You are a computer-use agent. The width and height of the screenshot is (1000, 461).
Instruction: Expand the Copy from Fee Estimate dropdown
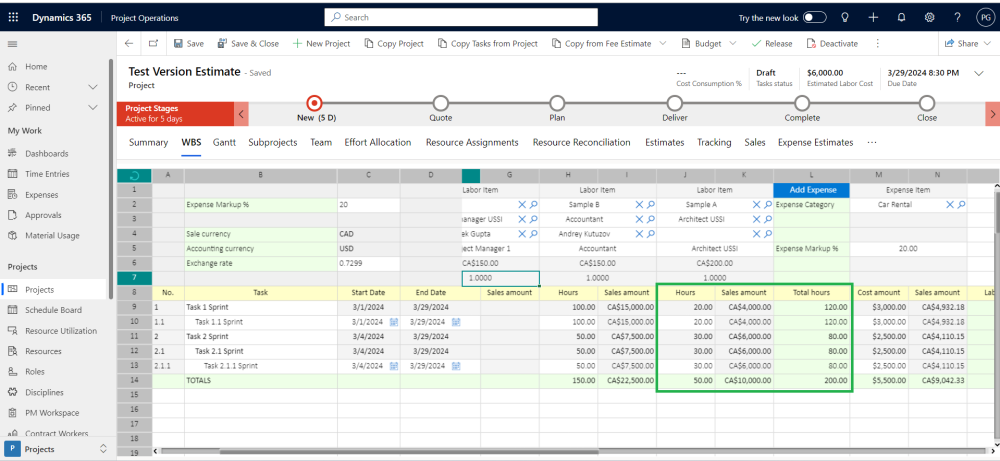tap(661, 44)
